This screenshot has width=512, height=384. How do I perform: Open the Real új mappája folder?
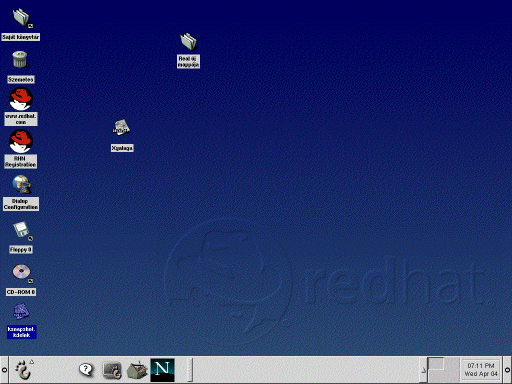[x=188, y=42]
